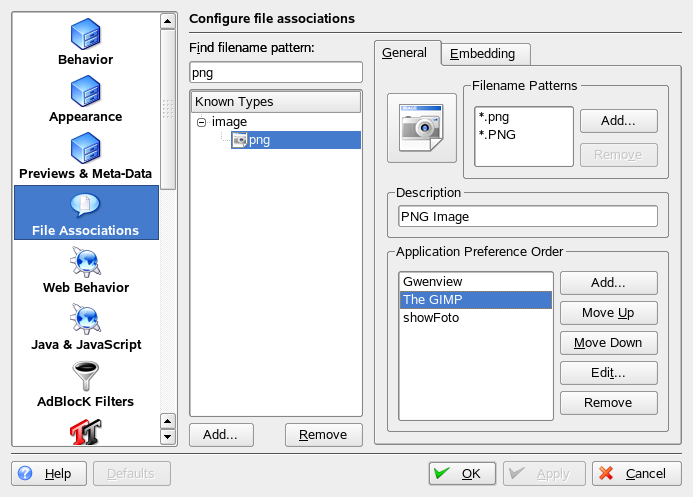Click Add beside Filename Patterns
693x497 pixels.
click(x=618, y=120)
